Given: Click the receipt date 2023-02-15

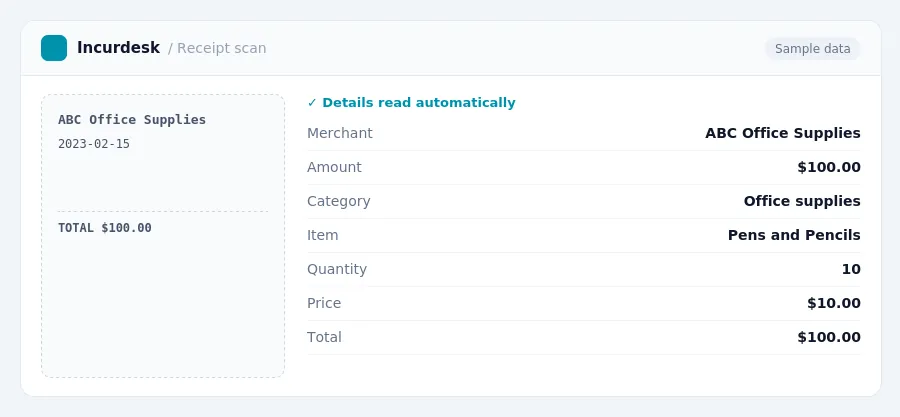Looking at the screenshot, I should click(94, 144).
